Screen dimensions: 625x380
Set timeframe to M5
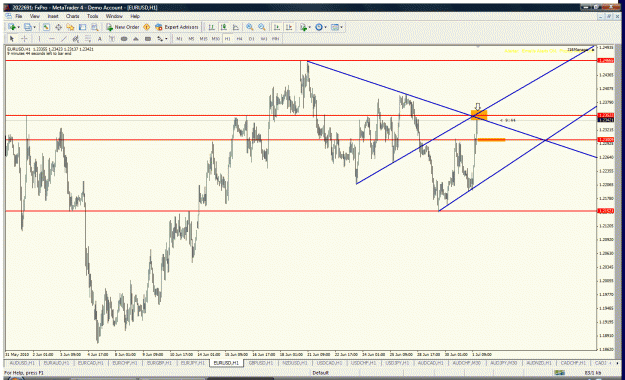coord(191,39)
